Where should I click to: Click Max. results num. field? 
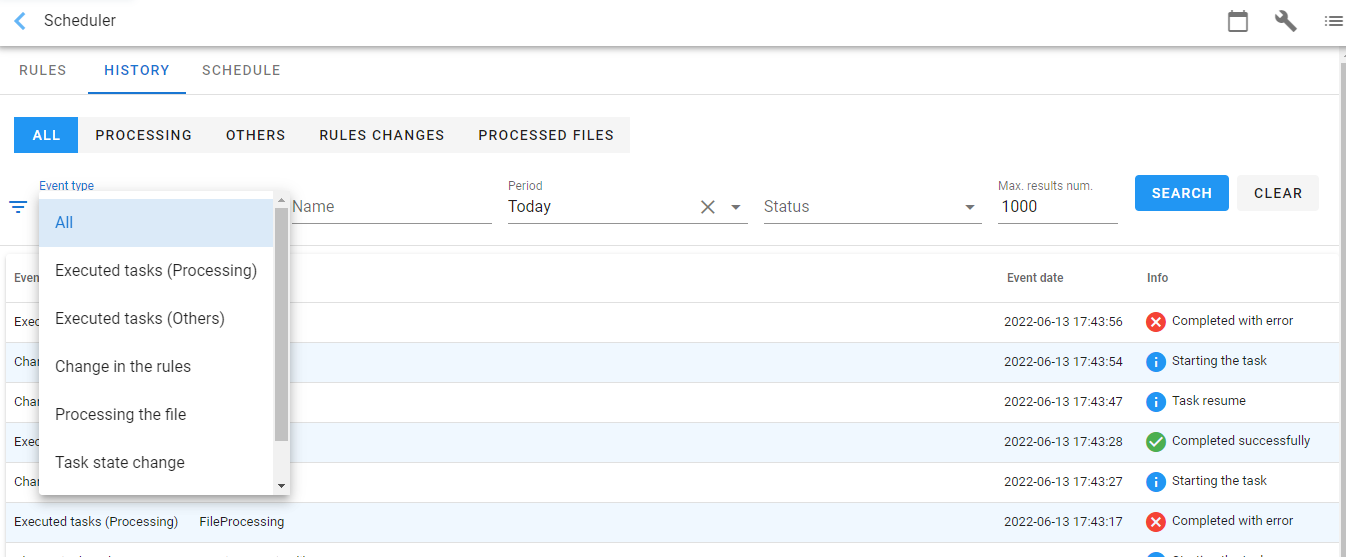[x=1058, y=207]
